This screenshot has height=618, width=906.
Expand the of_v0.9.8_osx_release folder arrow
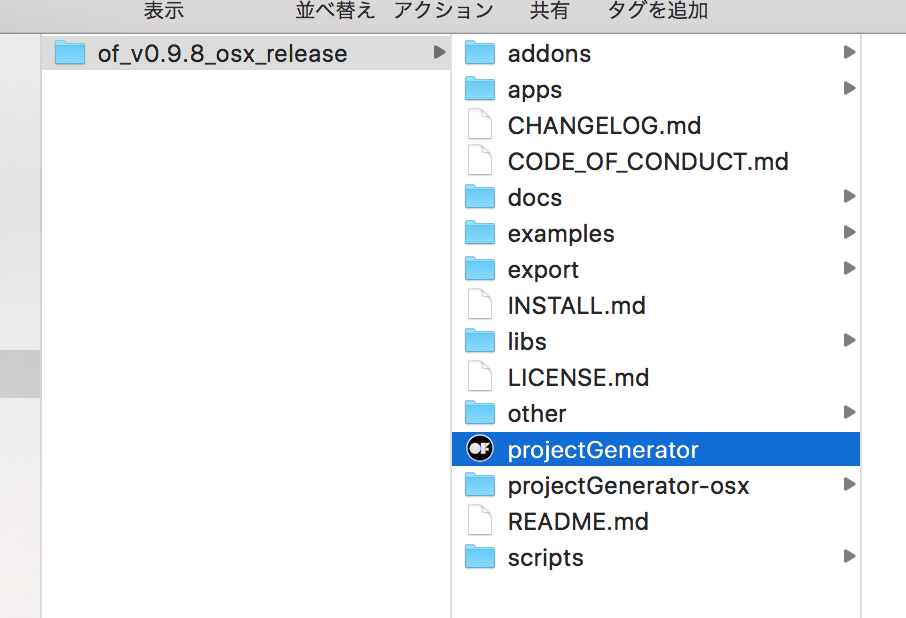[x=437, y=53]
